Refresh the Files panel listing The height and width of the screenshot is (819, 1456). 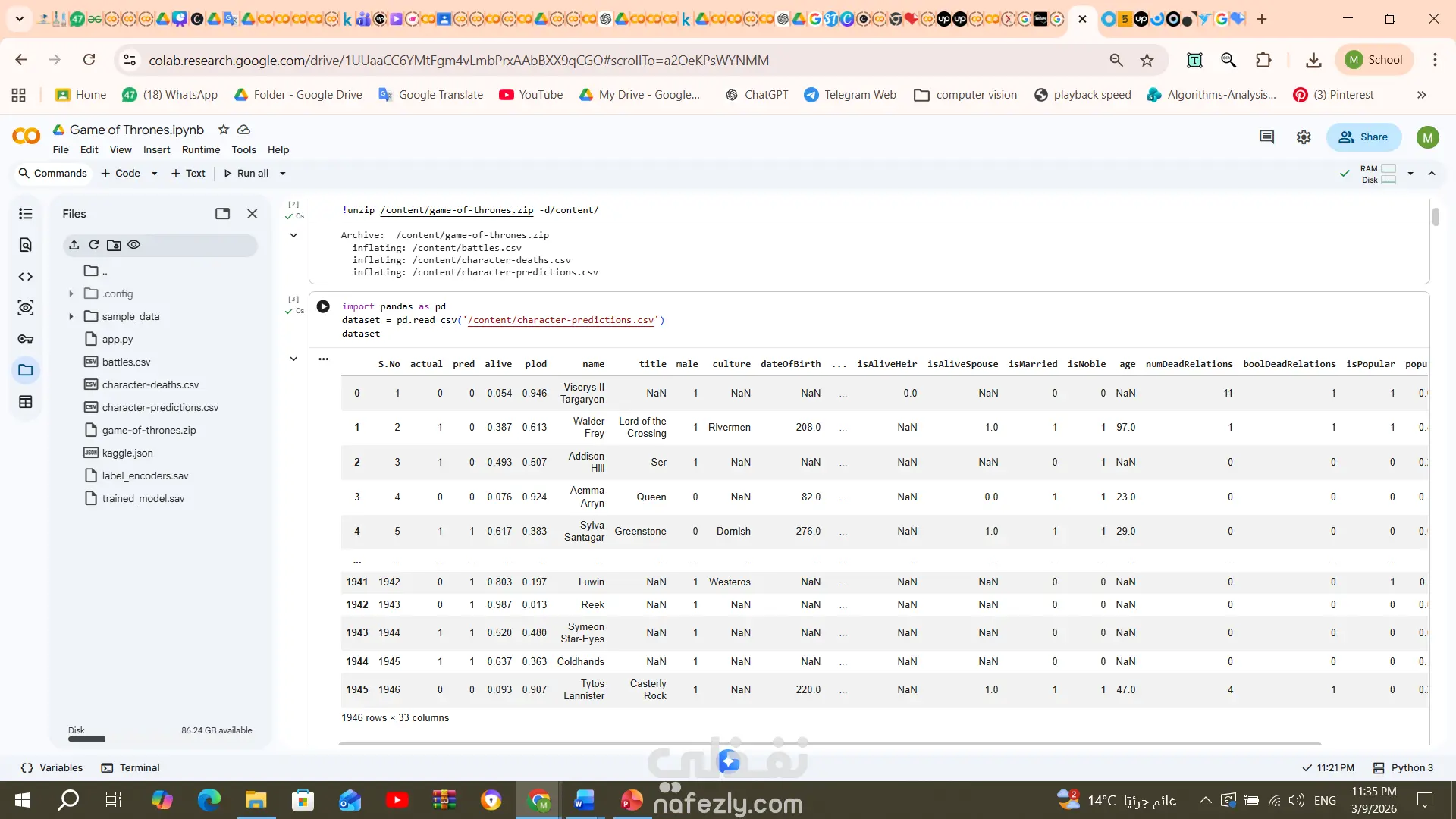(94, 245)
